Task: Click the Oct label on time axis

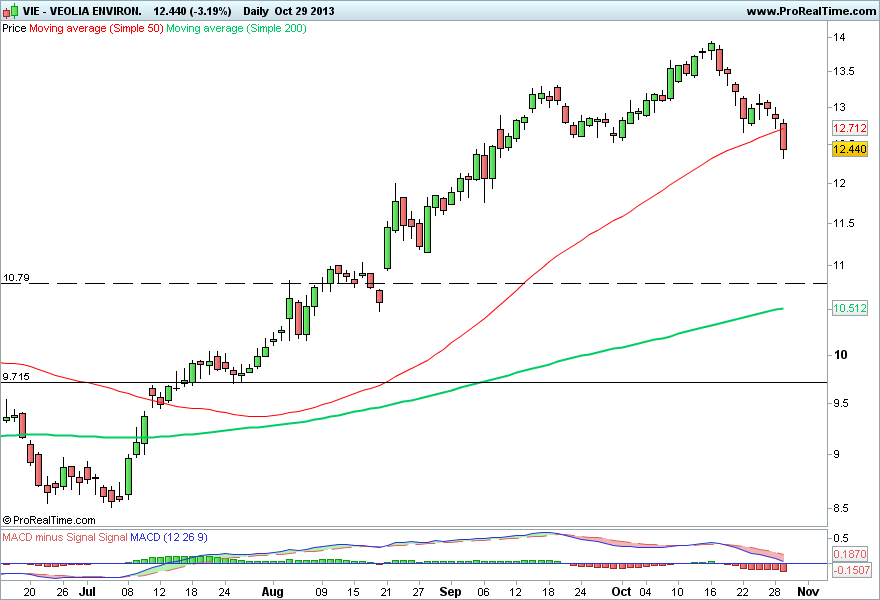Action: tap(621, 592)
